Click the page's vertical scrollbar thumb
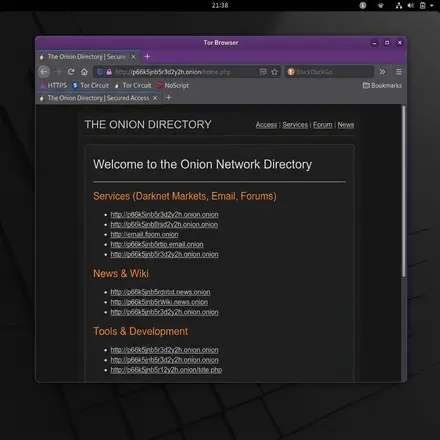Viewport: 440px width, 440px height. click(404, 191)
